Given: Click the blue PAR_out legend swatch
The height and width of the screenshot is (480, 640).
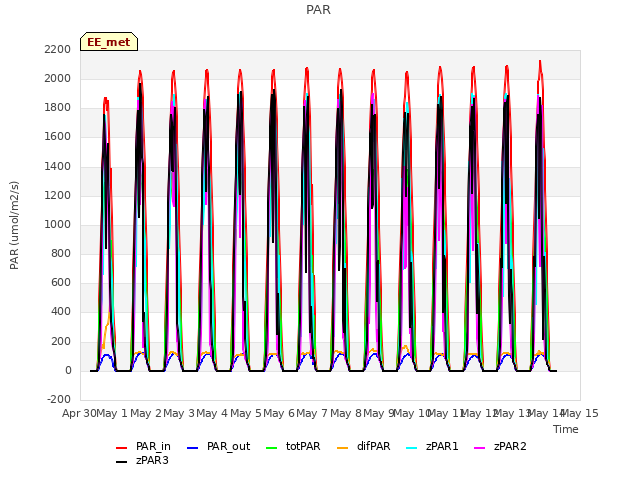Looking at the screenshot, I should click(x=192, y=448).
